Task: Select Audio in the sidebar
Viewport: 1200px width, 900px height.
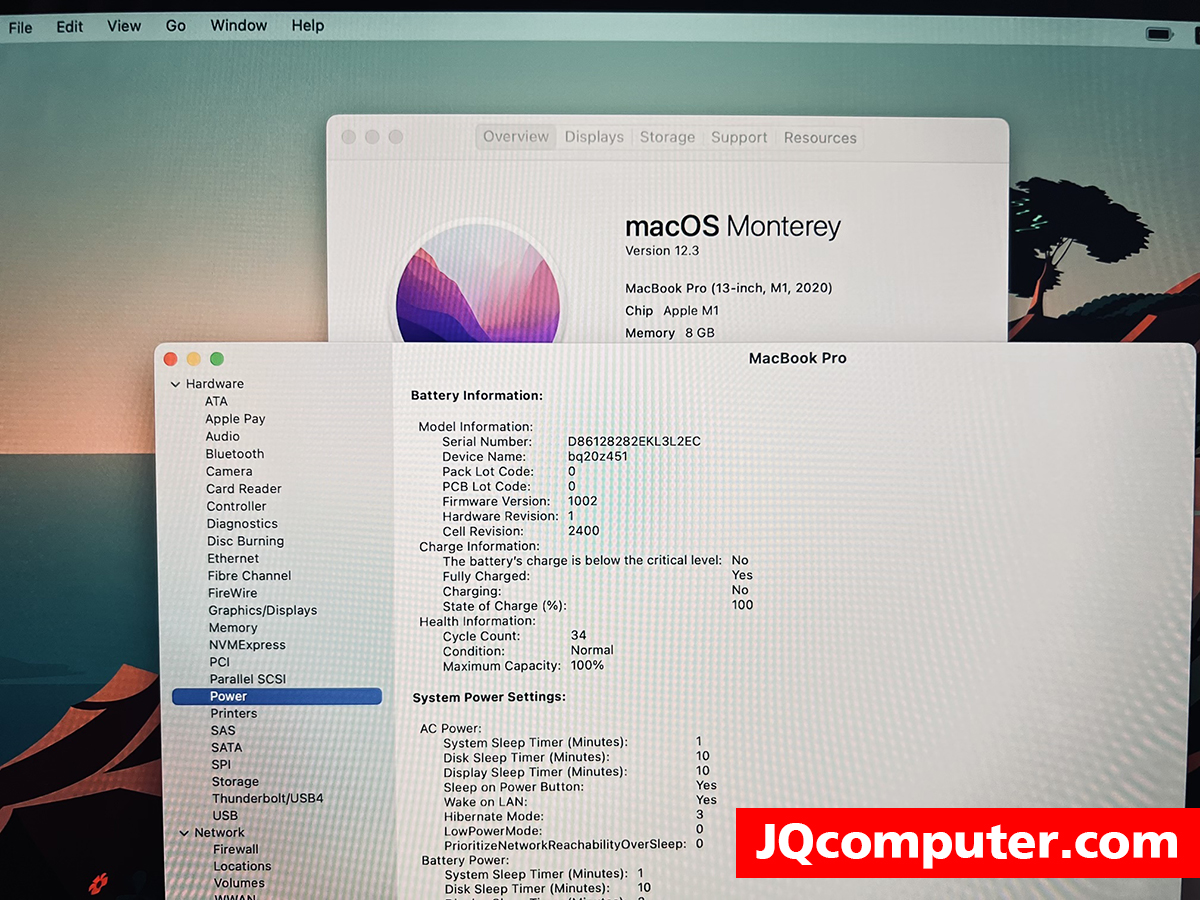Action: [223, 436]
